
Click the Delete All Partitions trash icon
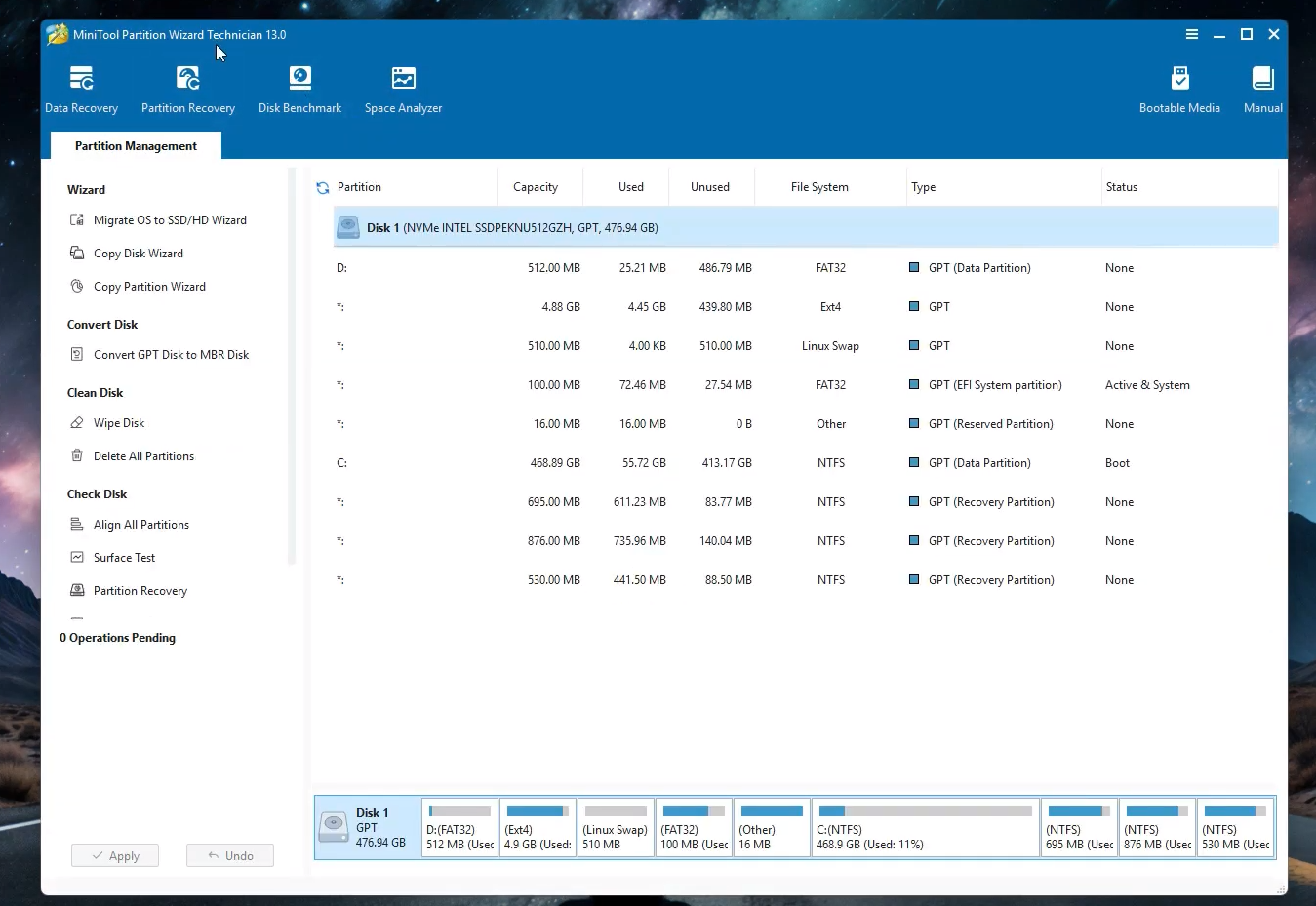77,455
